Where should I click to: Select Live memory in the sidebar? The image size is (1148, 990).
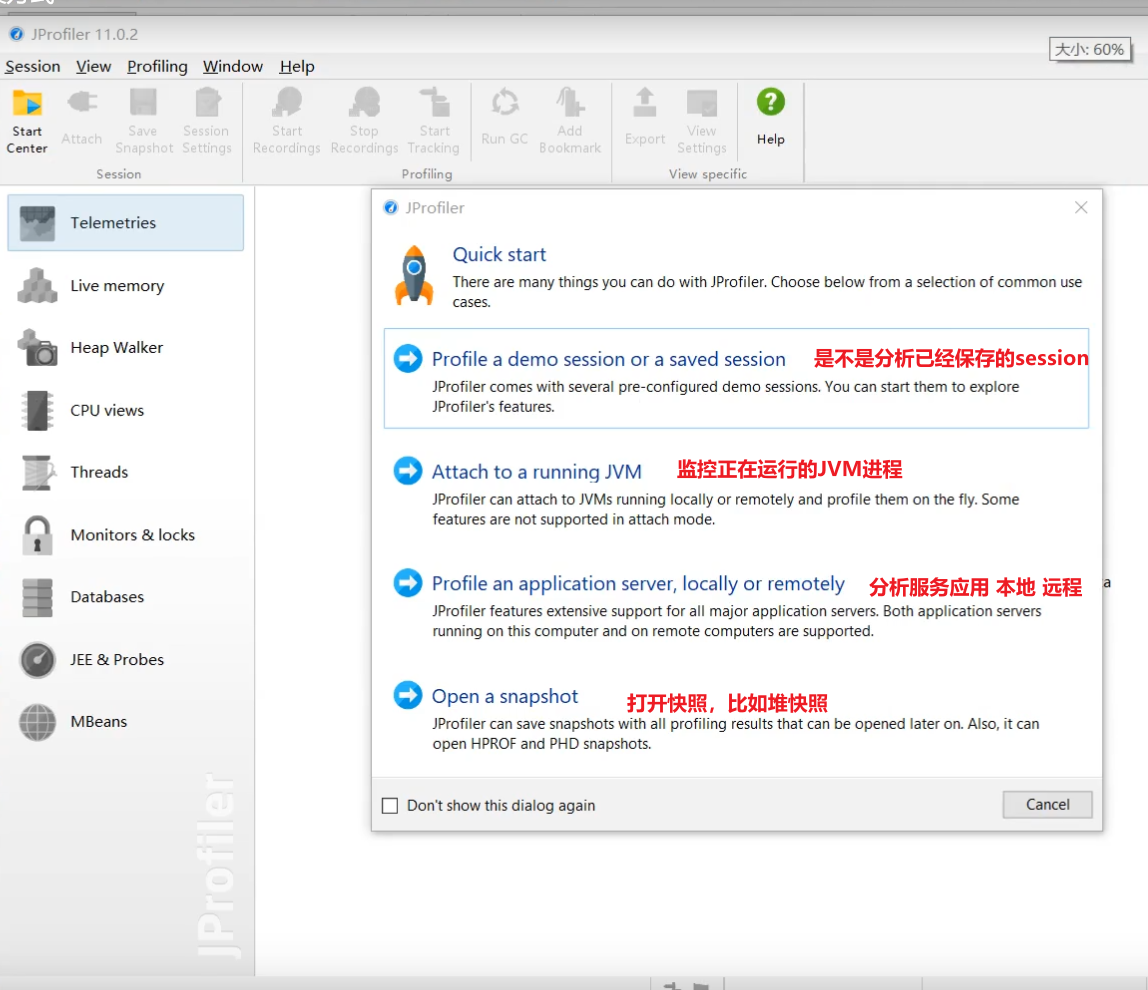(125, 286)
